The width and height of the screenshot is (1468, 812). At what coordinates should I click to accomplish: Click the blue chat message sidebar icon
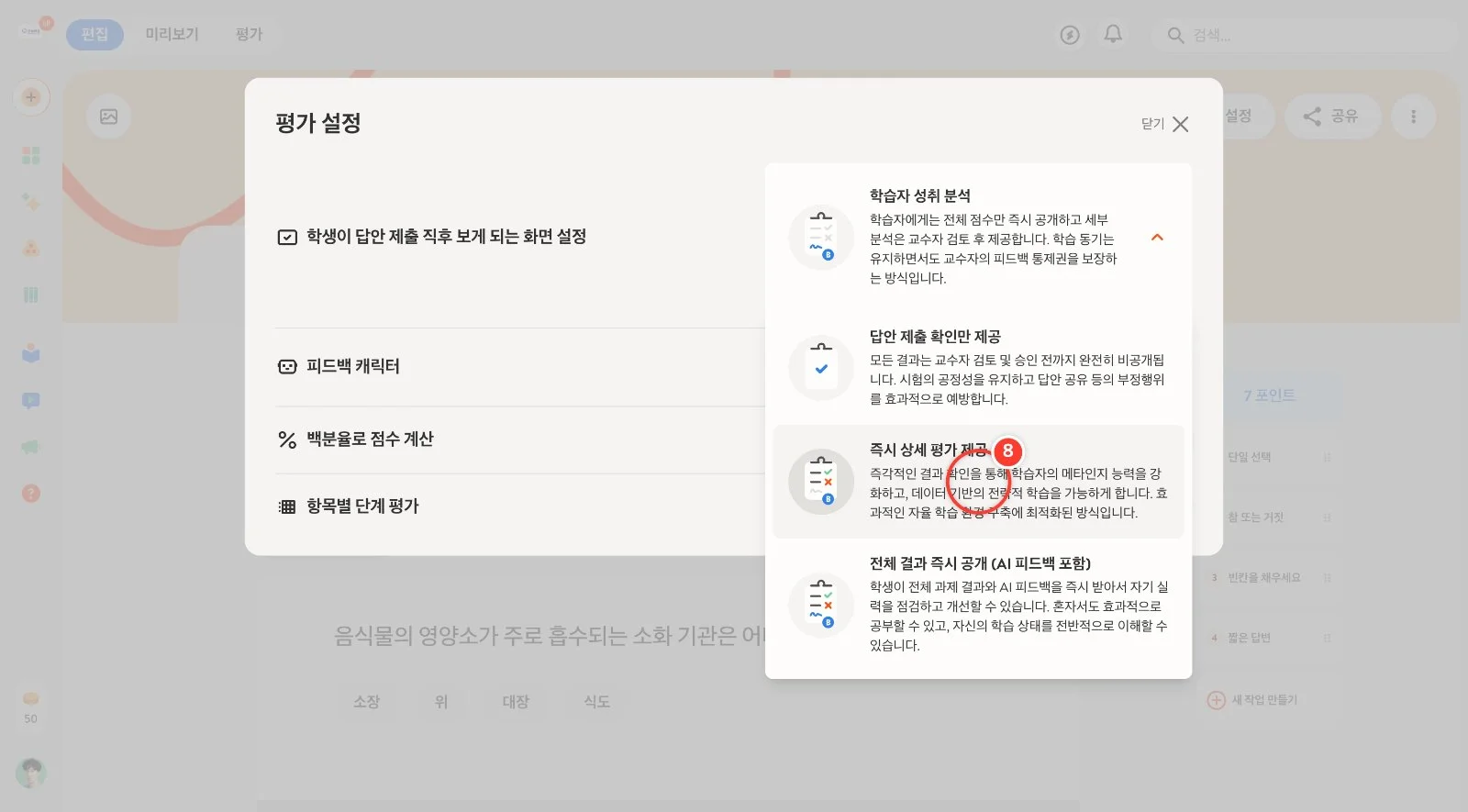point(31,401)
